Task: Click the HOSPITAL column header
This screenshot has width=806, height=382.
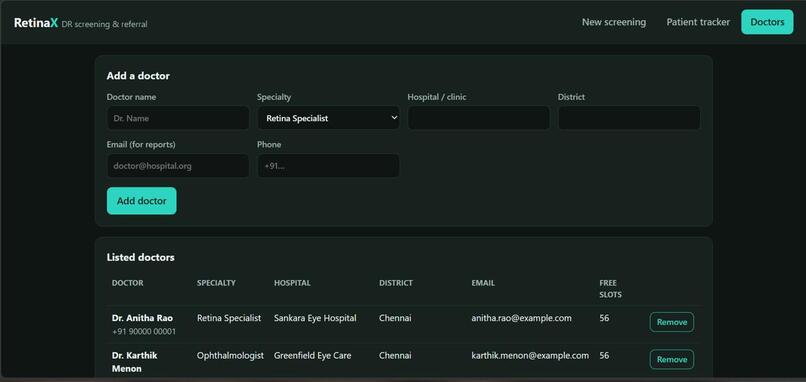Action: click(292, 283)
